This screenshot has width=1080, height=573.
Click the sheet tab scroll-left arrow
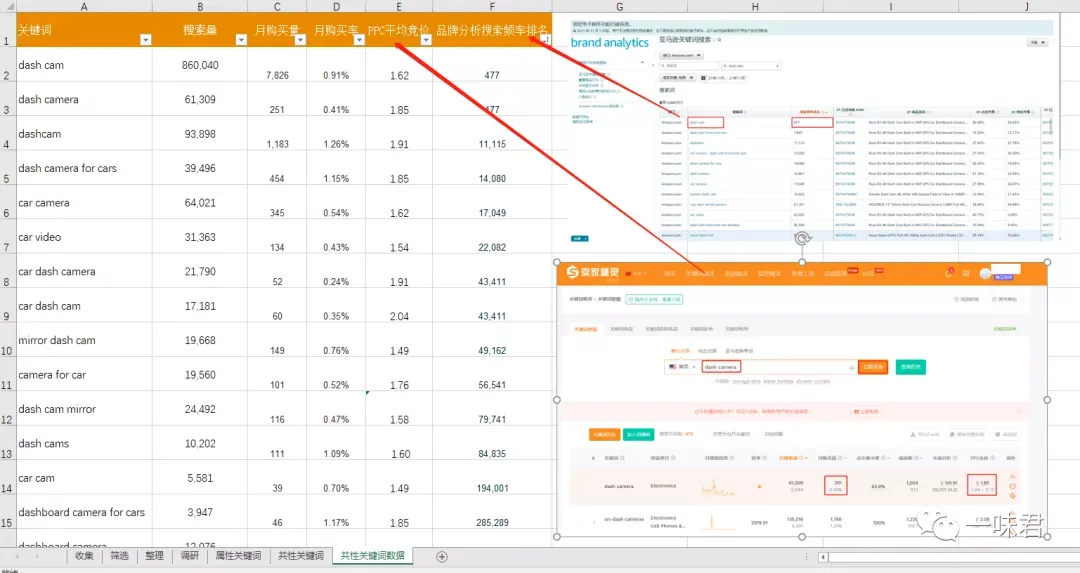(x=17, y=556)
